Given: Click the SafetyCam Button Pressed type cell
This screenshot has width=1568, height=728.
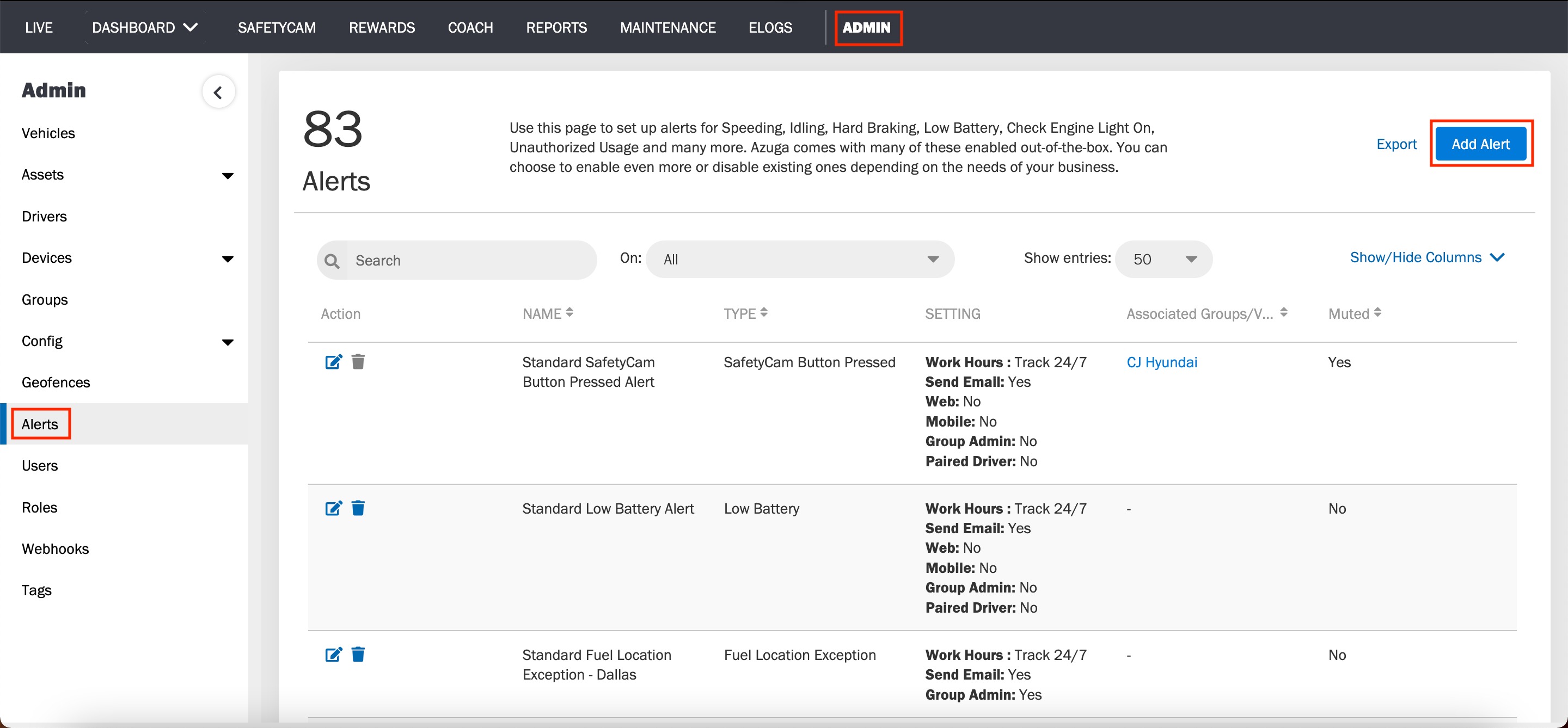Looking at the screenshot, I should [x=809, y=362].
